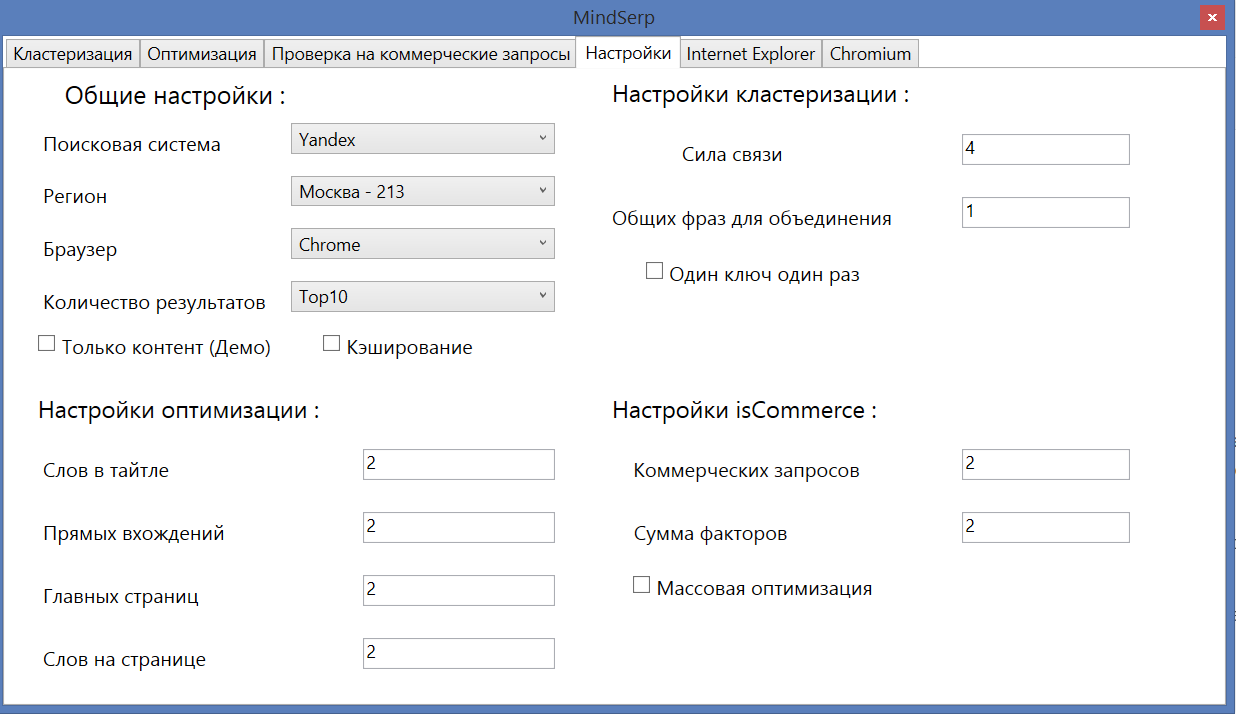Focus the Общих фраз для объединения field
The height and width of the screenshot is (714, 1236).
pyautogui.click(x=1045, y=213)
